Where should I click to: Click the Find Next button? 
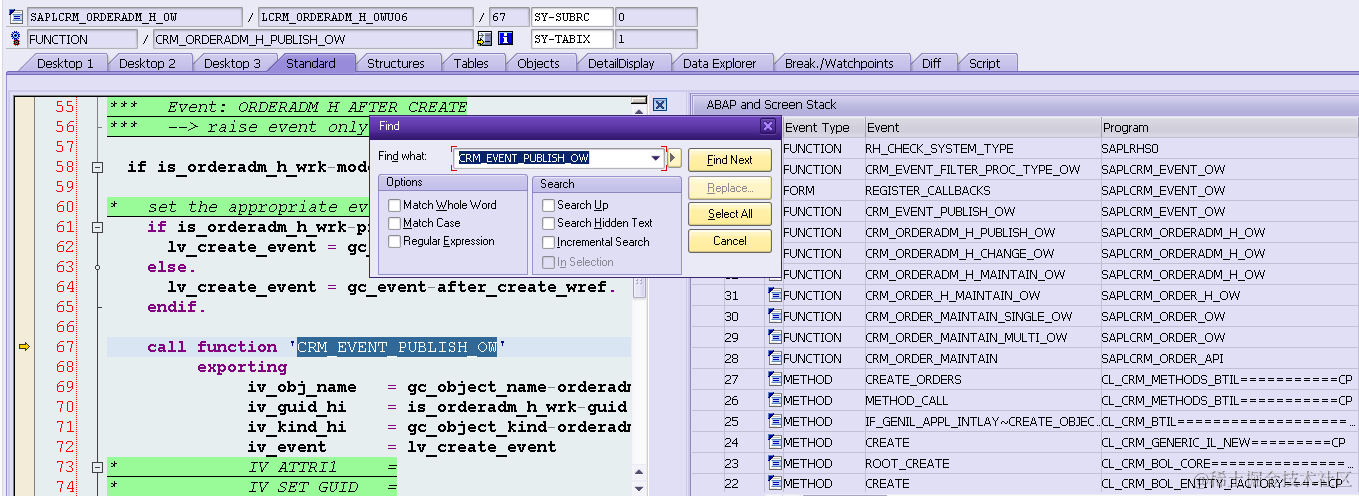tap(730, 160)
